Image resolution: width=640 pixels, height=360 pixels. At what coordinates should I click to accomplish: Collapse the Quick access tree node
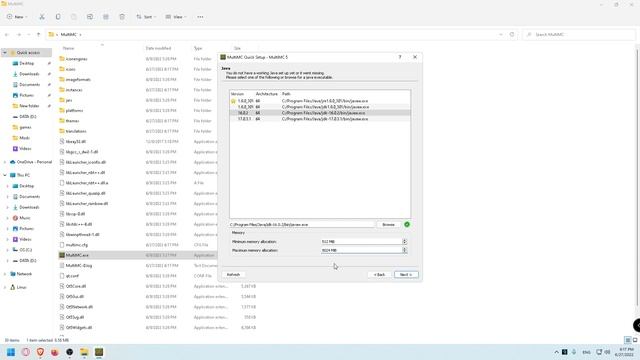(5, 53)
